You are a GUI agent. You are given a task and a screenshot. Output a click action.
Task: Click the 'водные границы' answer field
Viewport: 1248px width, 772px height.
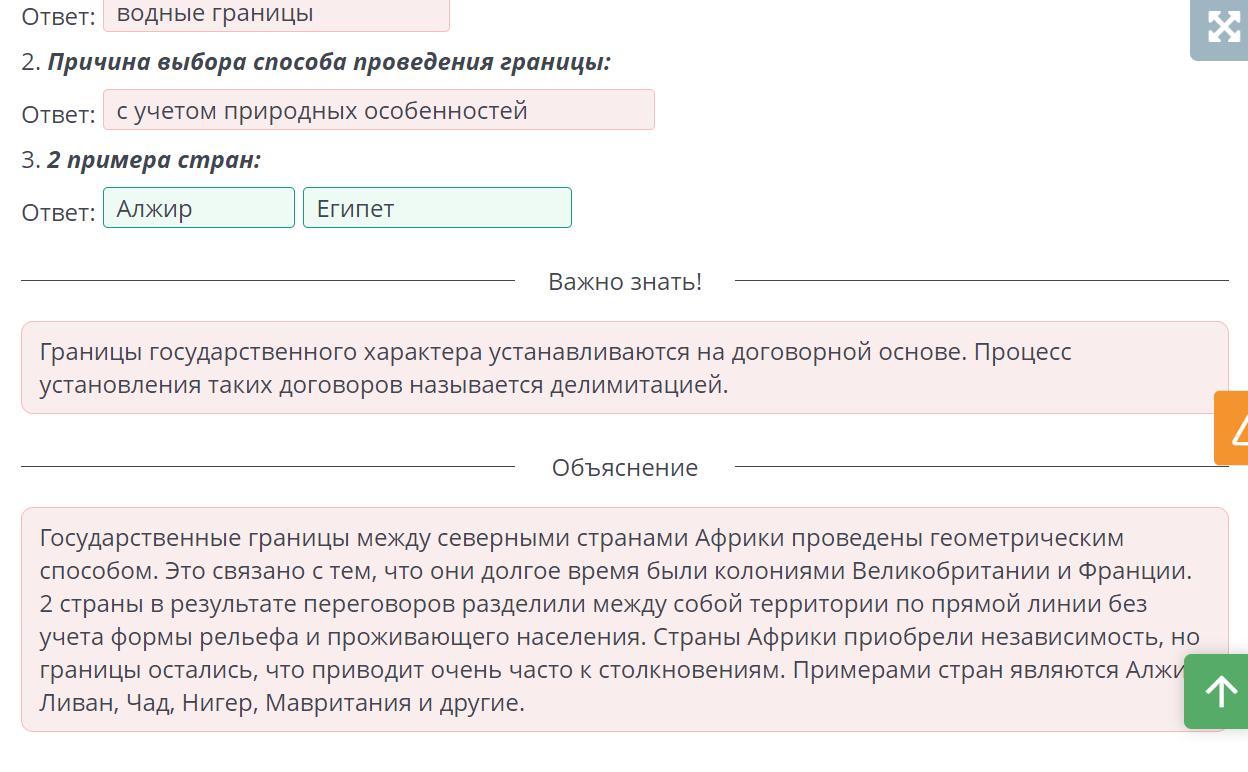point(276,14)
